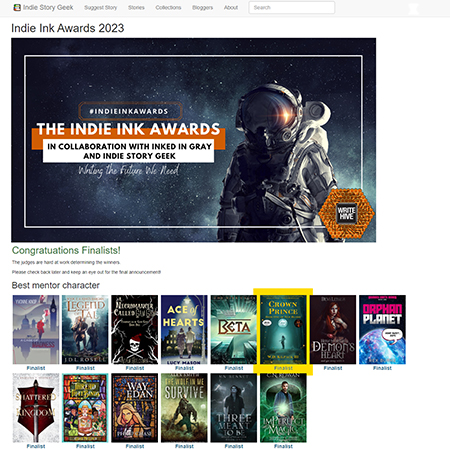The width and height of the screenshot is (450, 450).
Task: Visit the Bloggers page
Action: click(203, 7)
